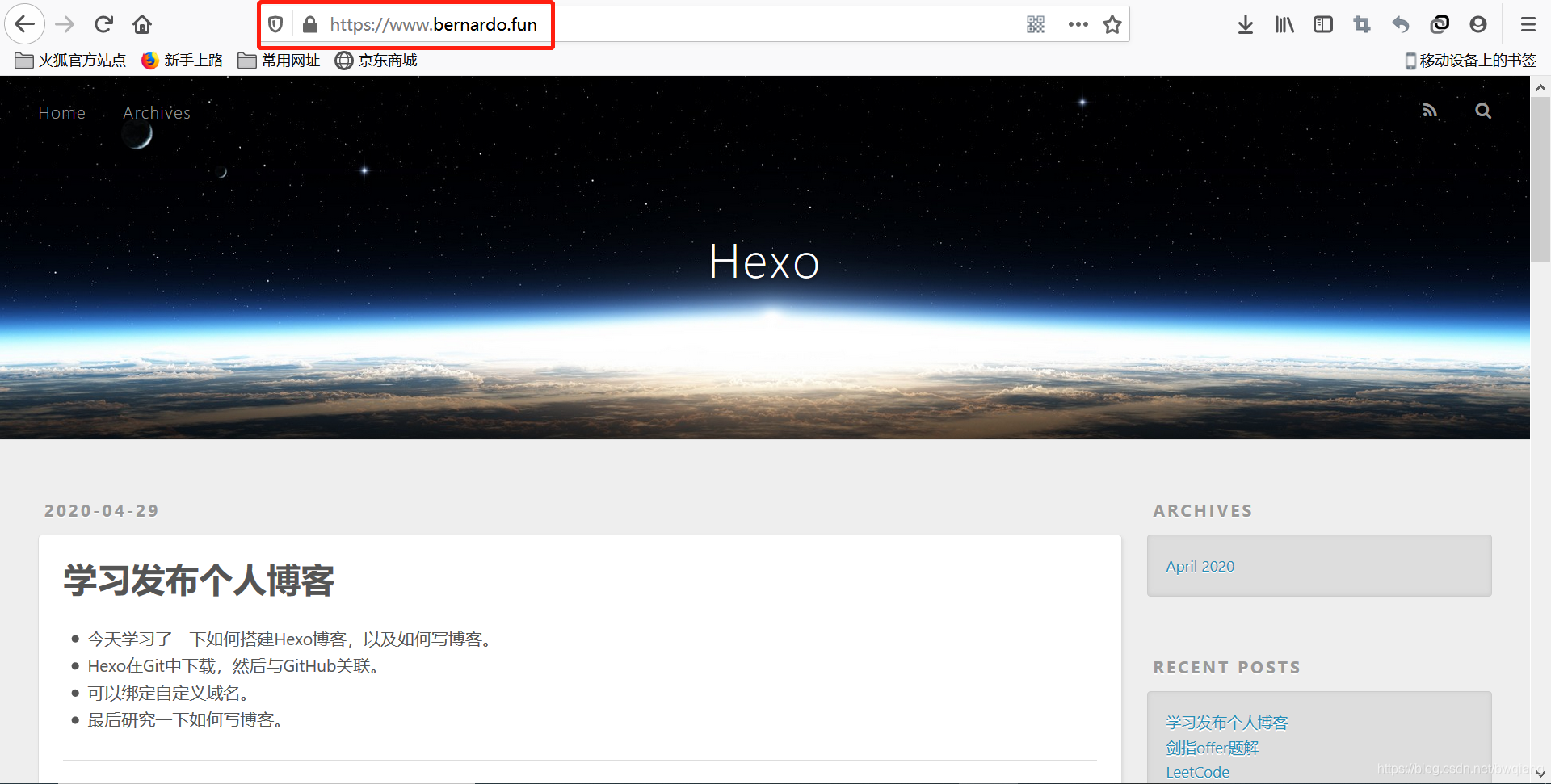Click the screenshot crop tool icon
1551x784 pixels.
pos(1362,24)
